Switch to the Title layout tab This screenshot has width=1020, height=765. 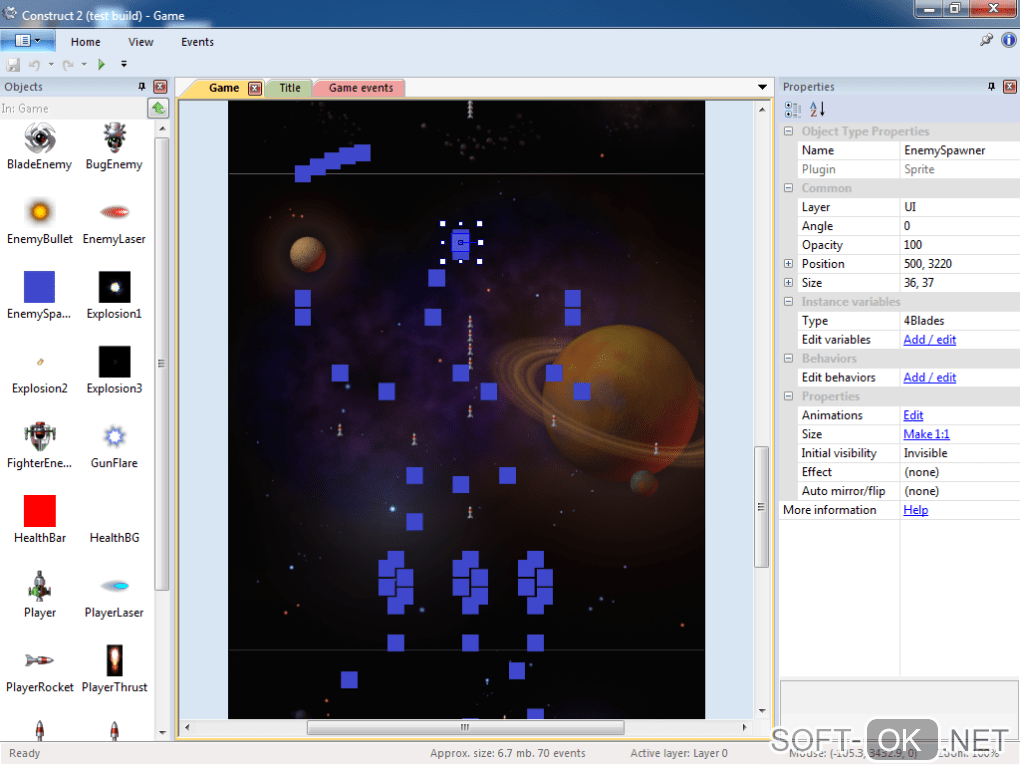(289, 88)
